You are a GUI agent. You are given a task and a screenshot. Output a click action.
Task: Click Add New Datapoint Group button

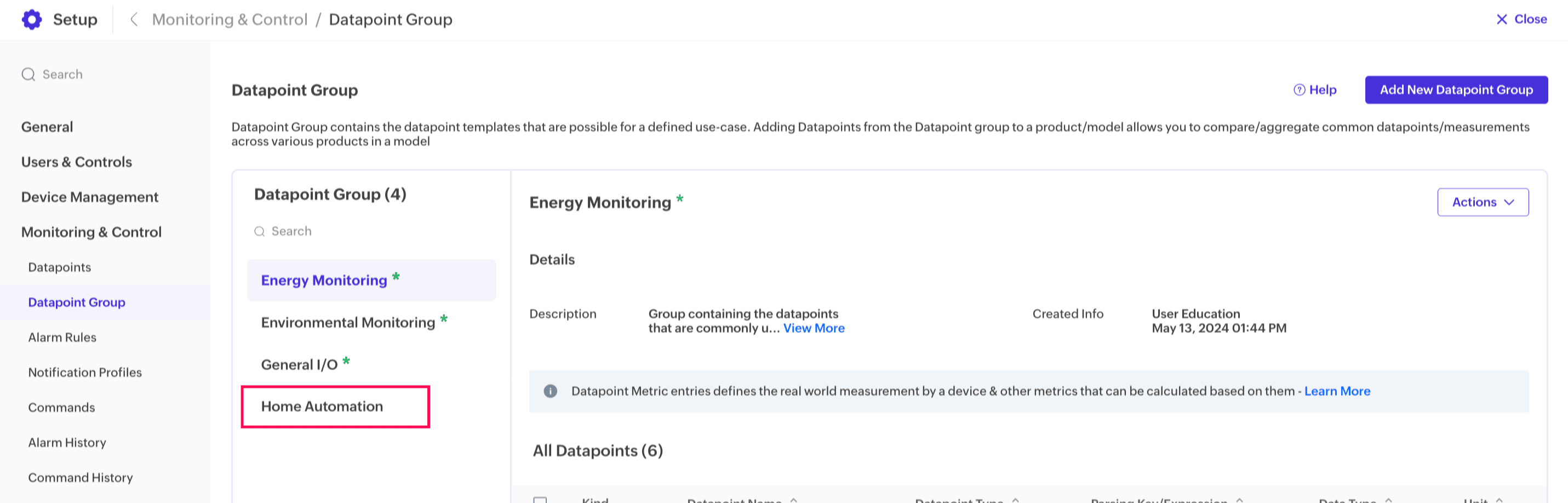click(x=1455, y=90)
